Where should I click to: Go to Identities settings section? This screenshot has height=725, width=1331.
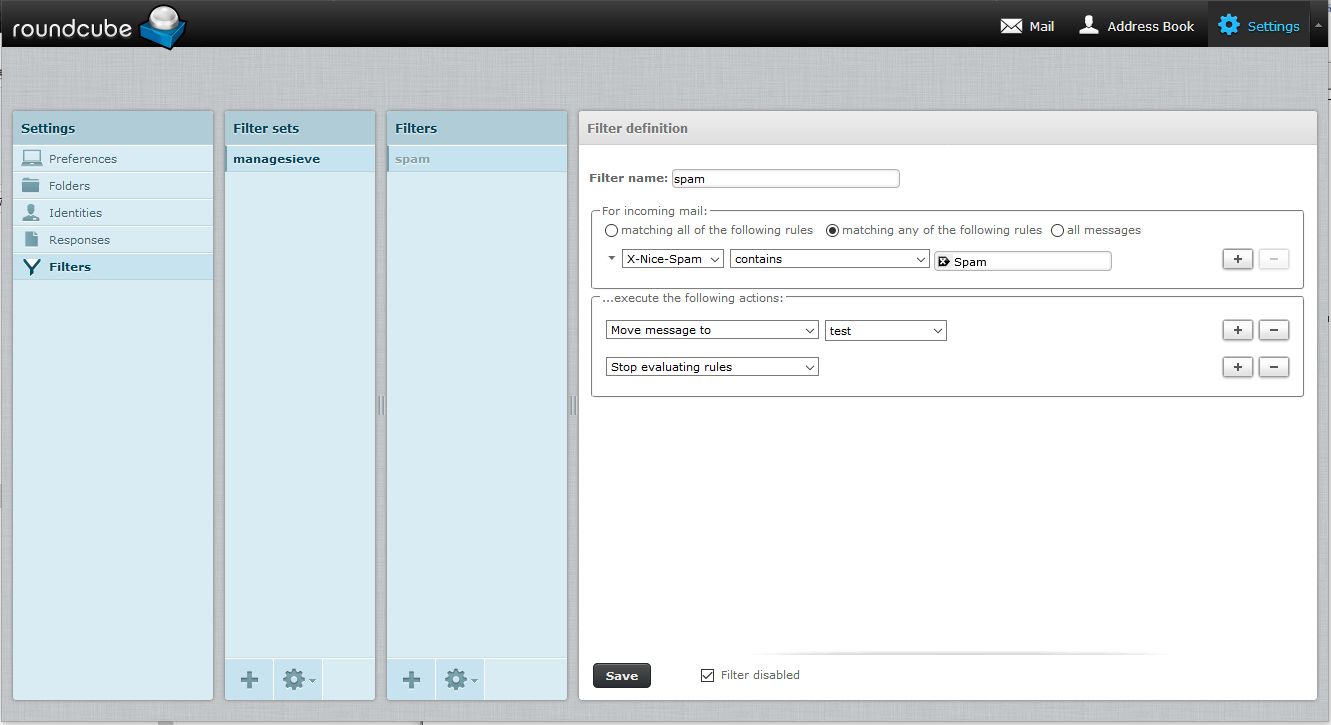tap(75, 212)
